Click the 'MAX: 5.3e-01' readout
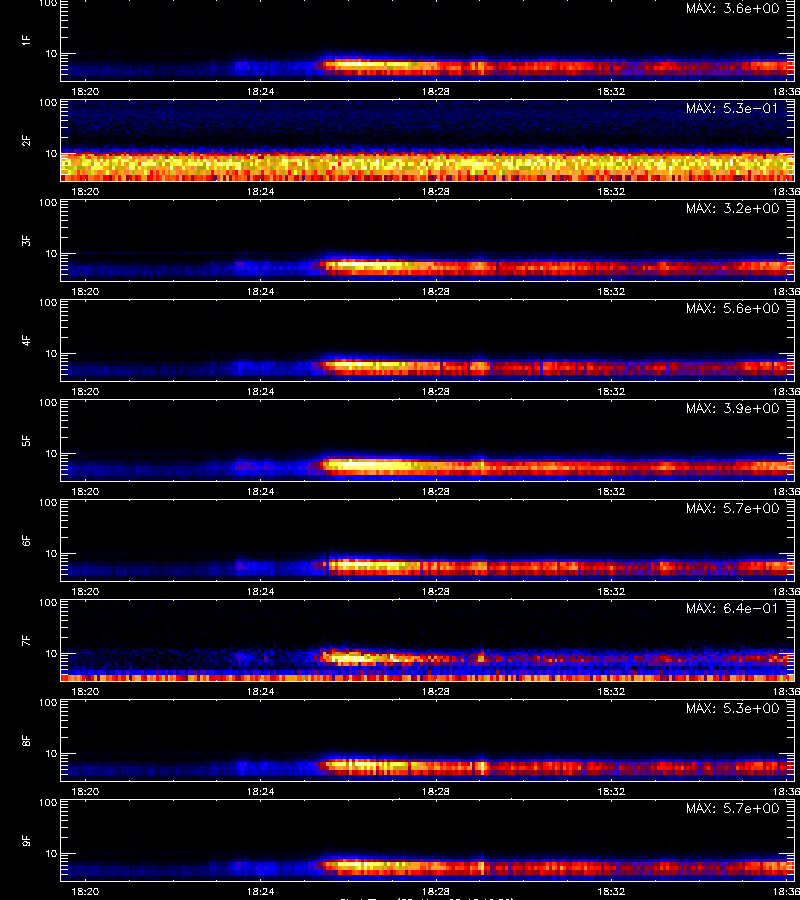800x900 pixels. (733, 108)
